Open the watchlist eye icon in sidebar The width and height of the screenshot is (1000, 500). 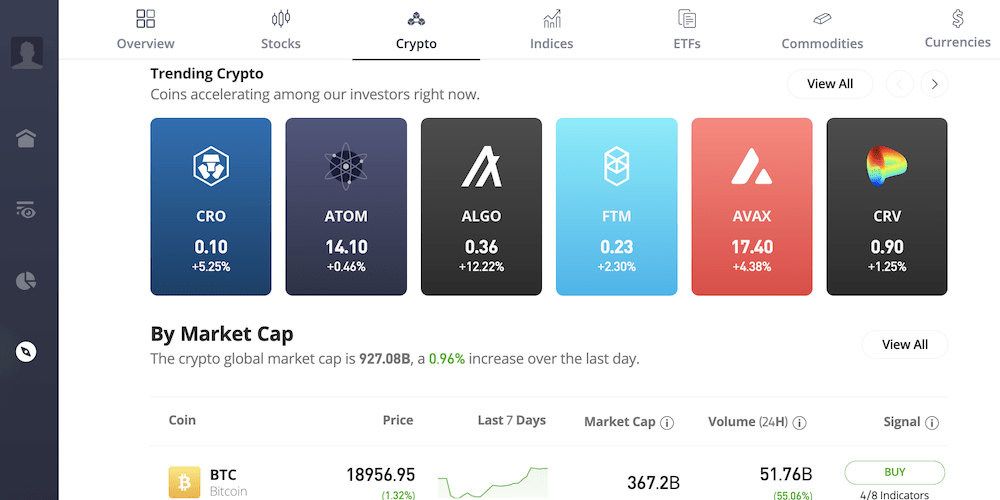point(27,210)
